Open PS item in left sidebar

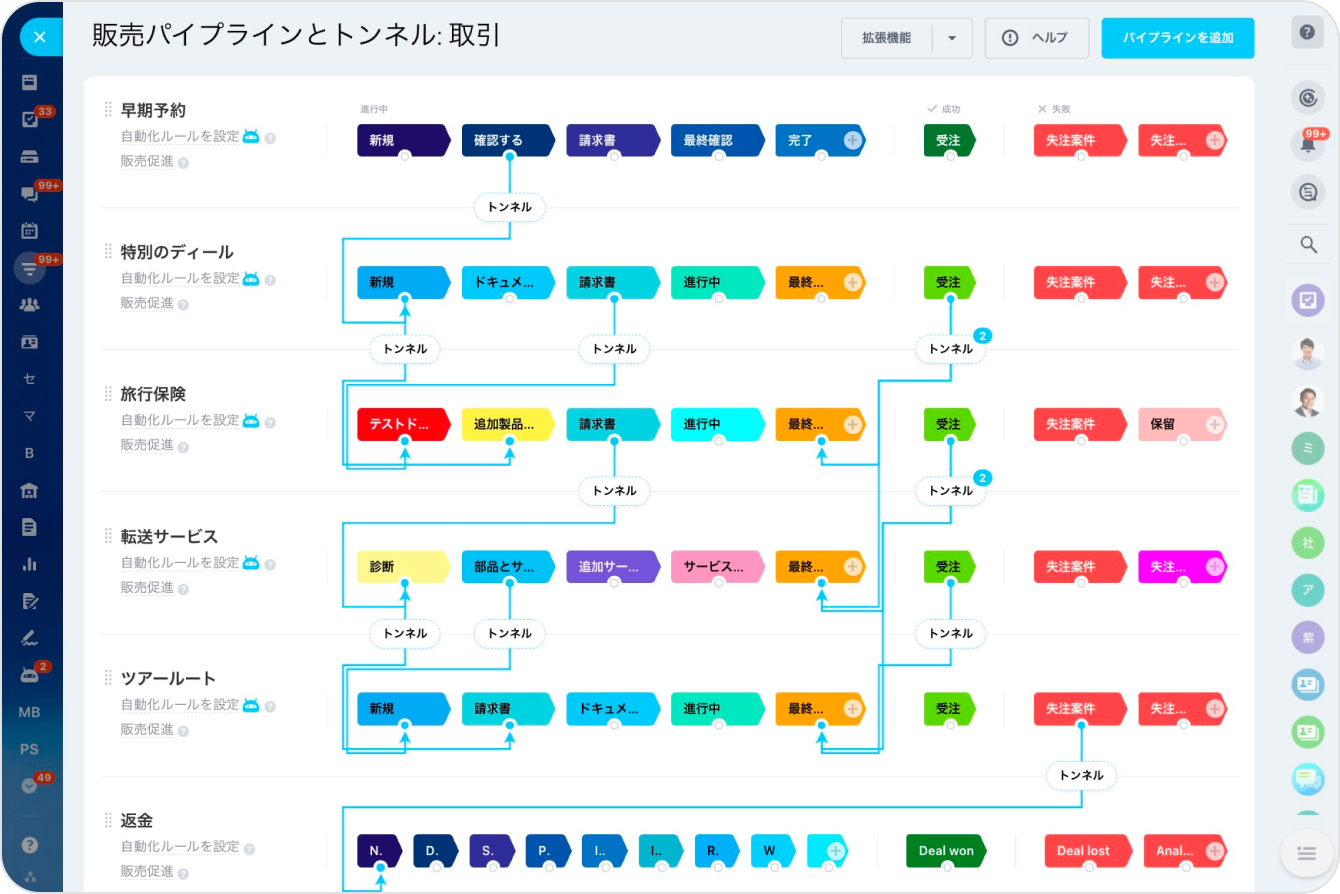coord(29,748)
